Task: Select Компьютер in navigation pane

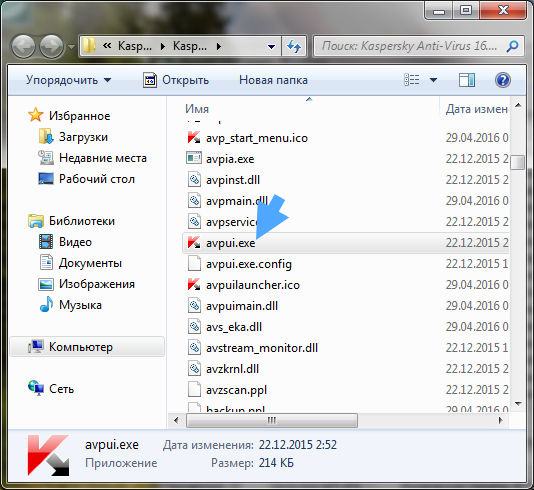Action: pyautogui.click(x=87, y=347)
